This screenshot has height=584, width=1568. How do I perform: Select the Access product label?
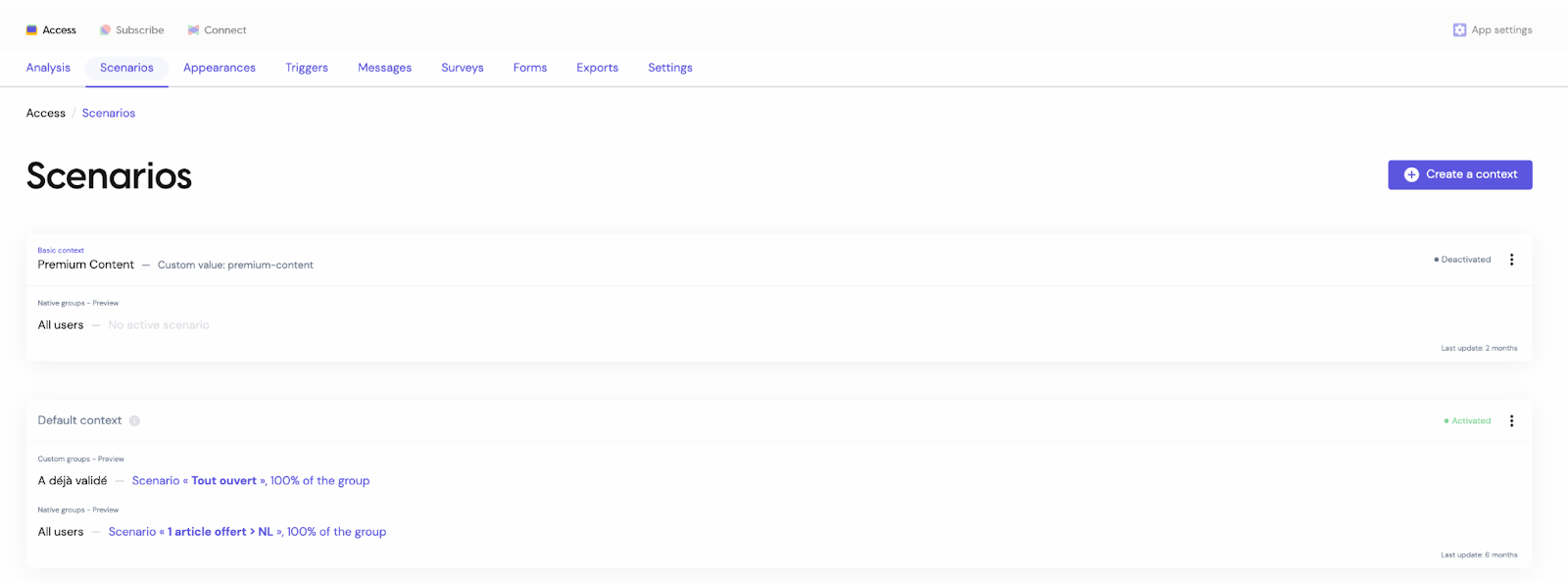click(x=60, y=30)
